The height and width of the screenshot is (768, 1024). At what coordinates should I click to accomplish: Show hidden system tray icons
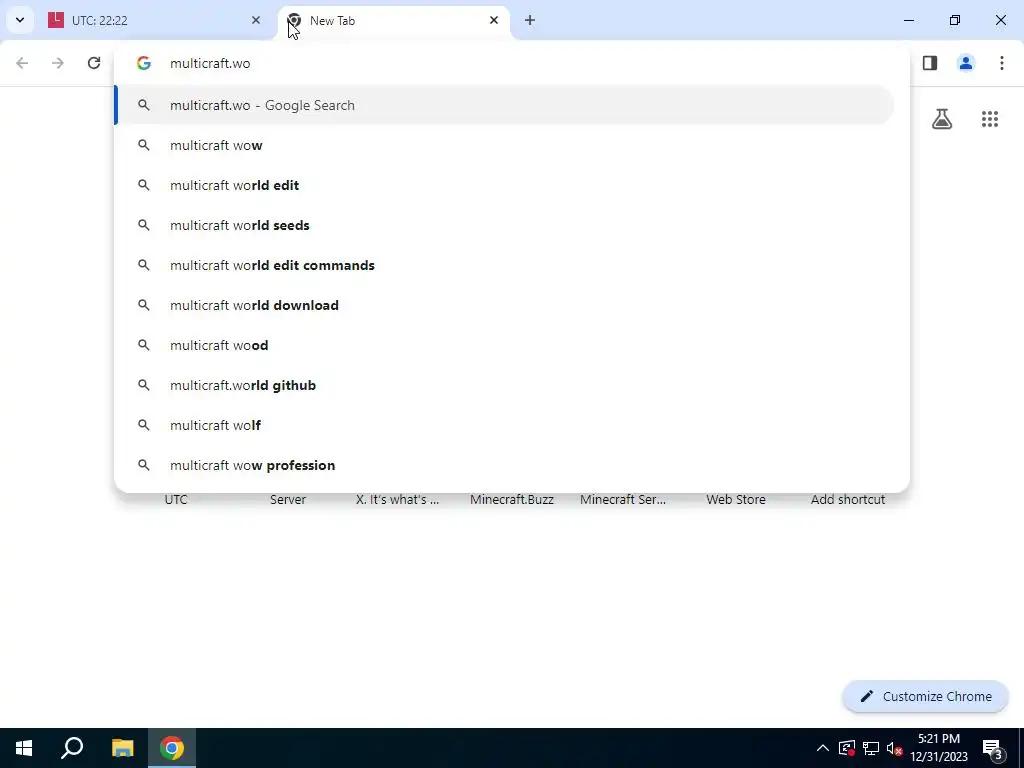[x=823, y=748]
